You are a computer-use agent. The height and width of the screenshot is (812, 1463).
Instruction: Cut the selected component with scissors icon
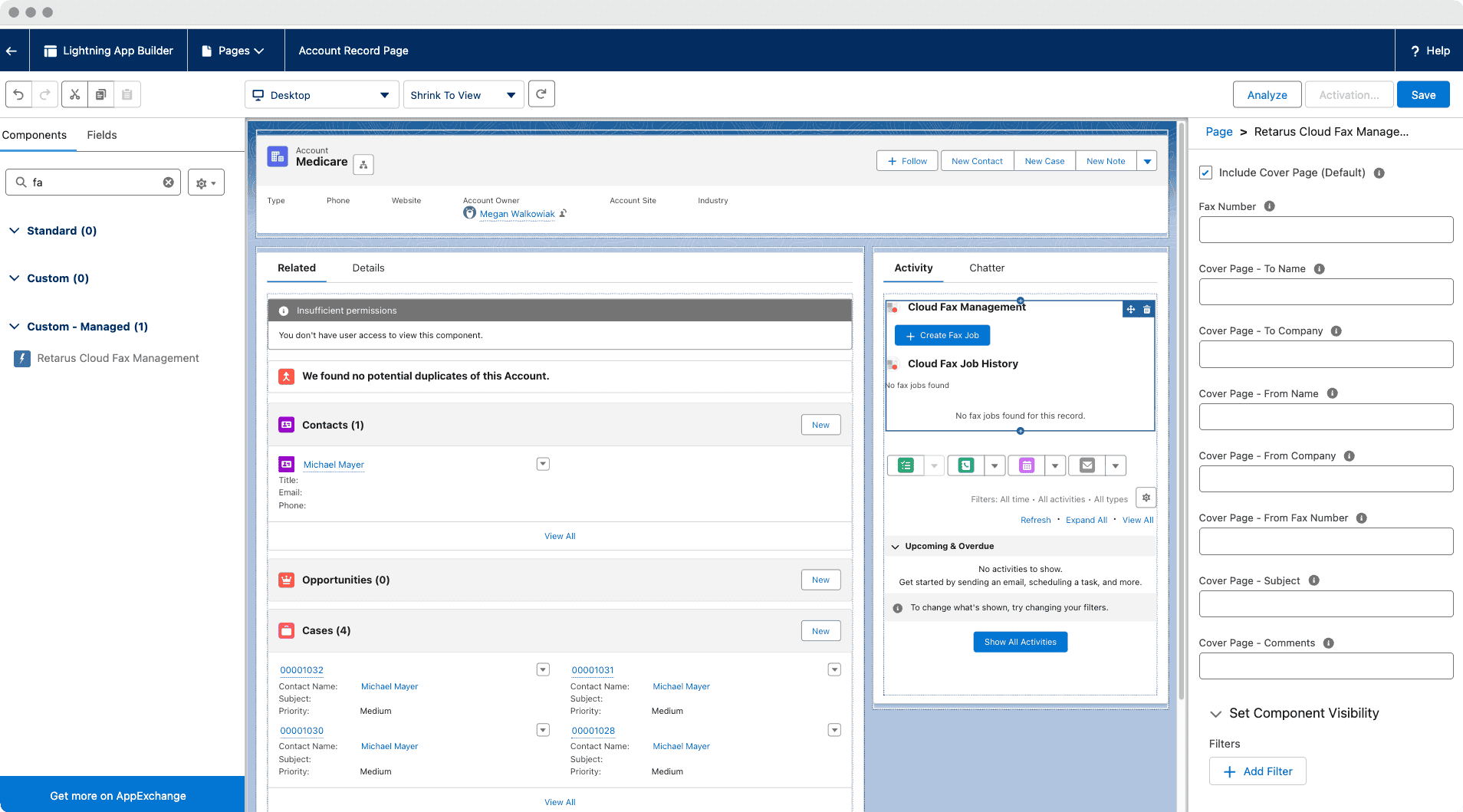74,94
